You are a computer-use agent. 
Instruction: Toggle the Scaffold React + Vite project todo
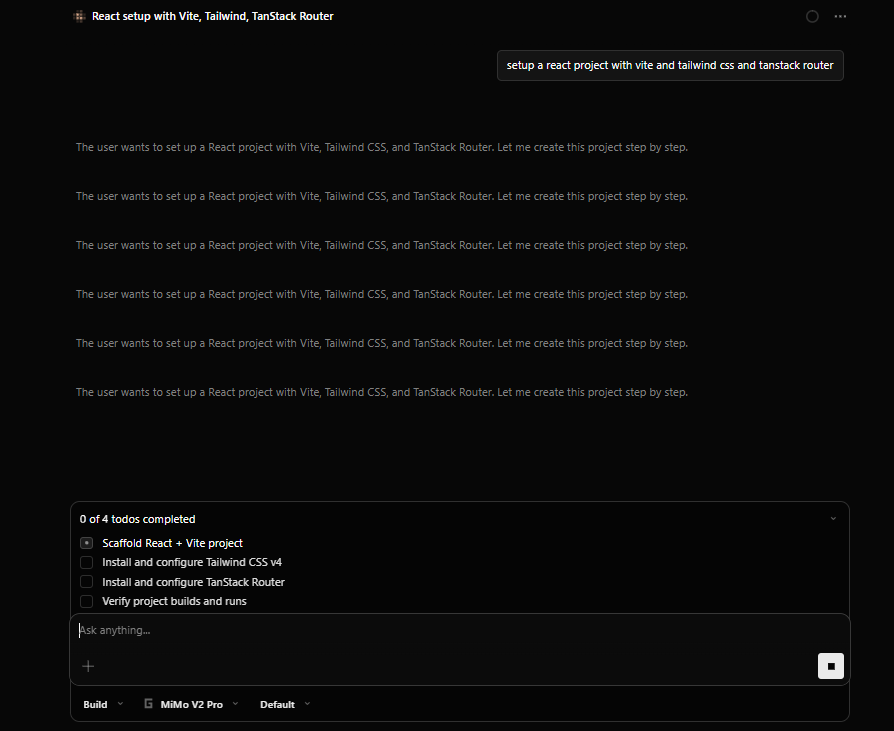(x=87, y=543)
